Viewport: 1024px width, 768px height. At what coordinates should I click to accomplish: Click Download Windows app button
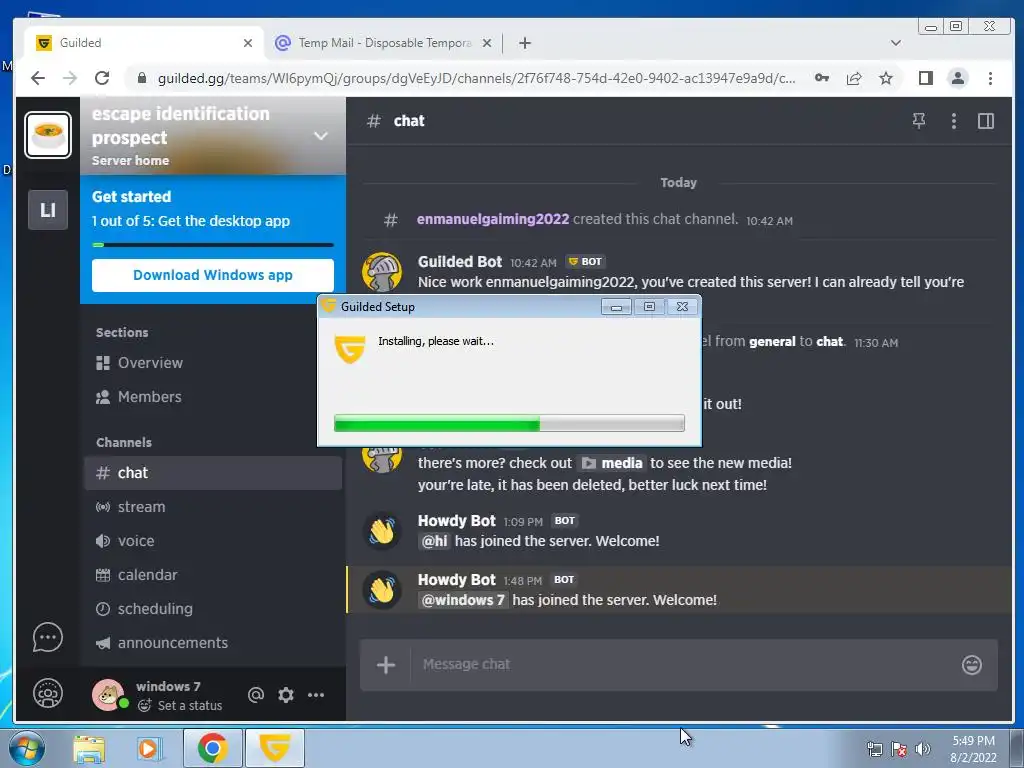tap(213, 275)
